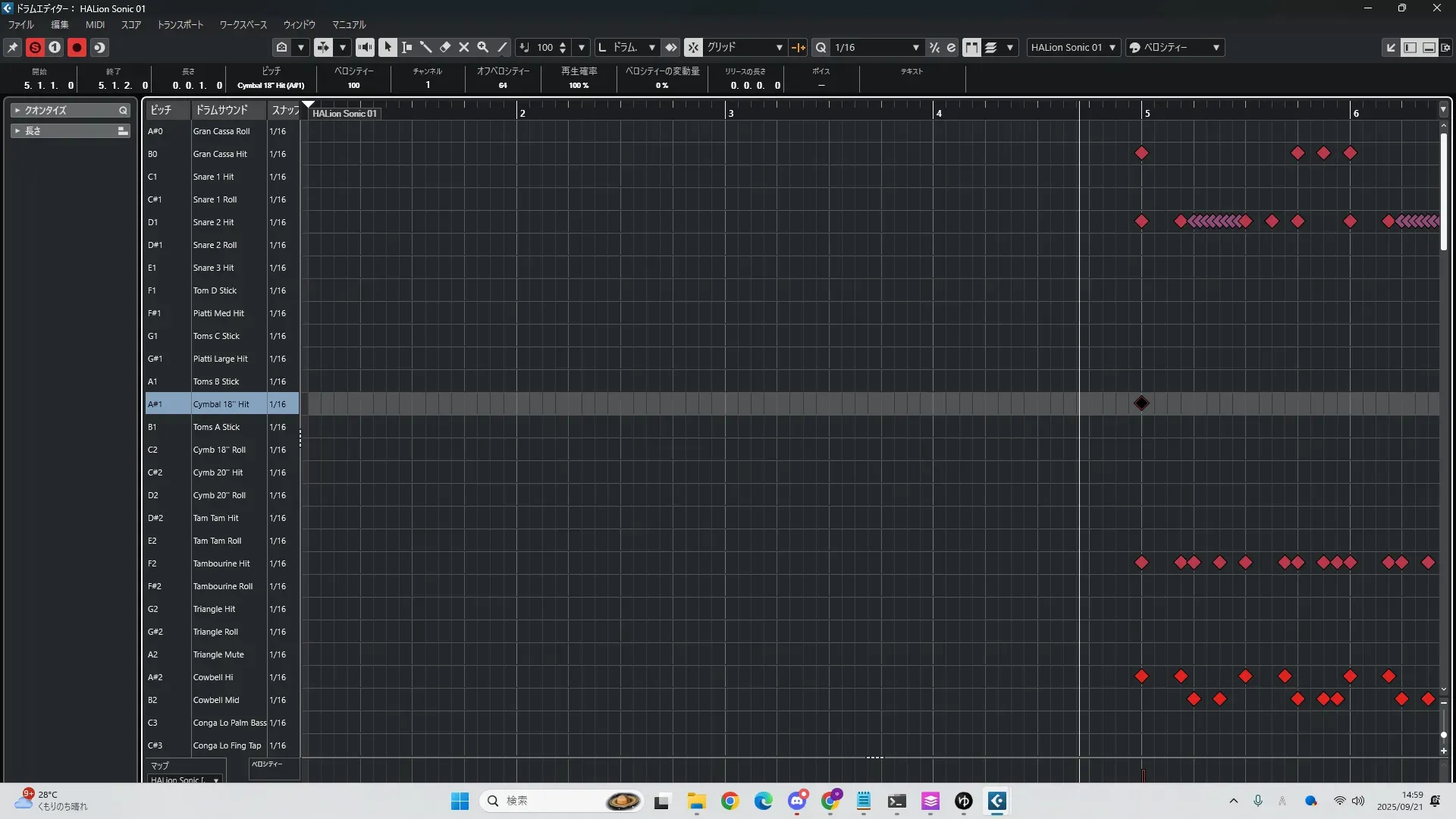Toggle Solo Editor button

click(35, 47)
